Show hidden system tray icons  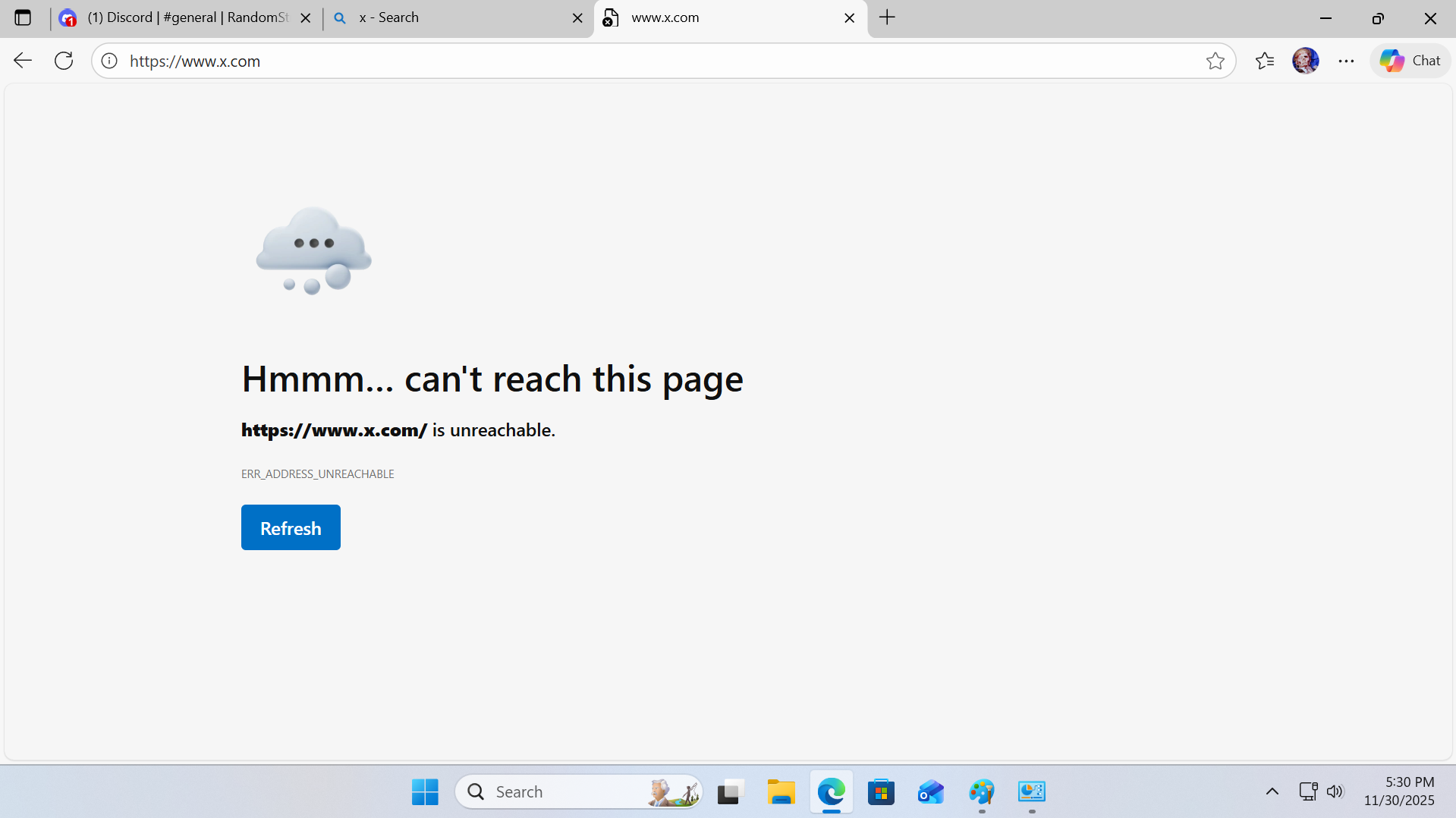pos(1272,791)
